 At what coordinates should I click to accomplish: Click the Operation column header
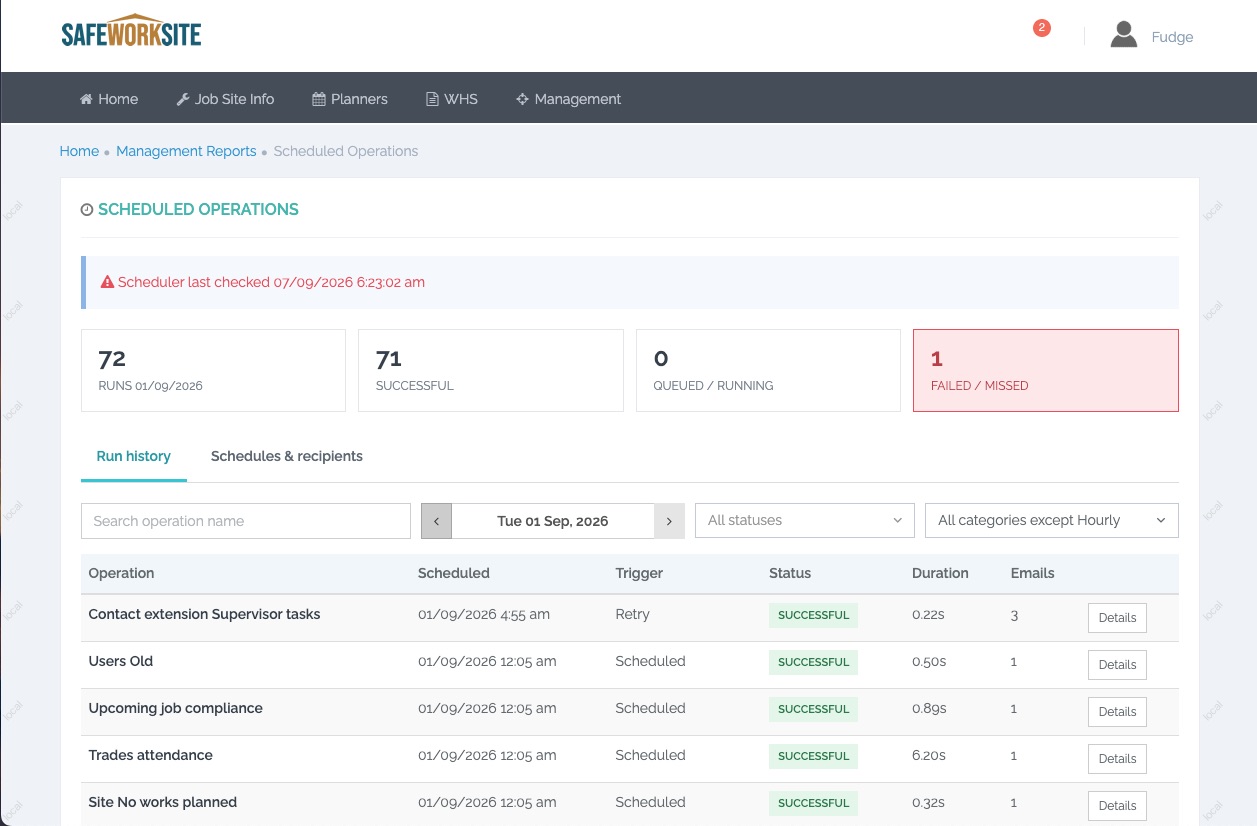(122, 573)
